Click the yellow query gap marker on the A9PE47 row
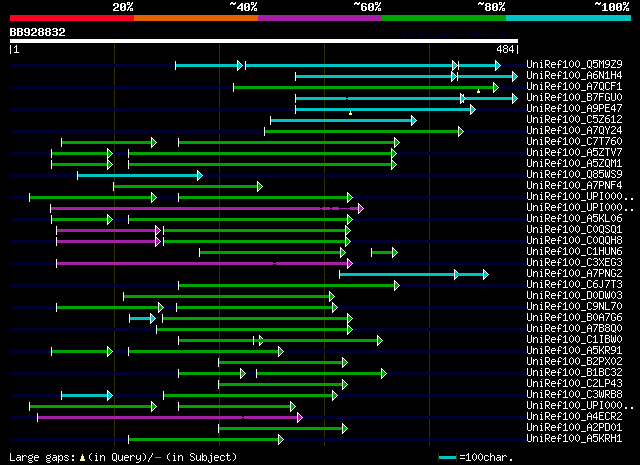The height and width of the screenshot is (465, 640). (350, 113)
